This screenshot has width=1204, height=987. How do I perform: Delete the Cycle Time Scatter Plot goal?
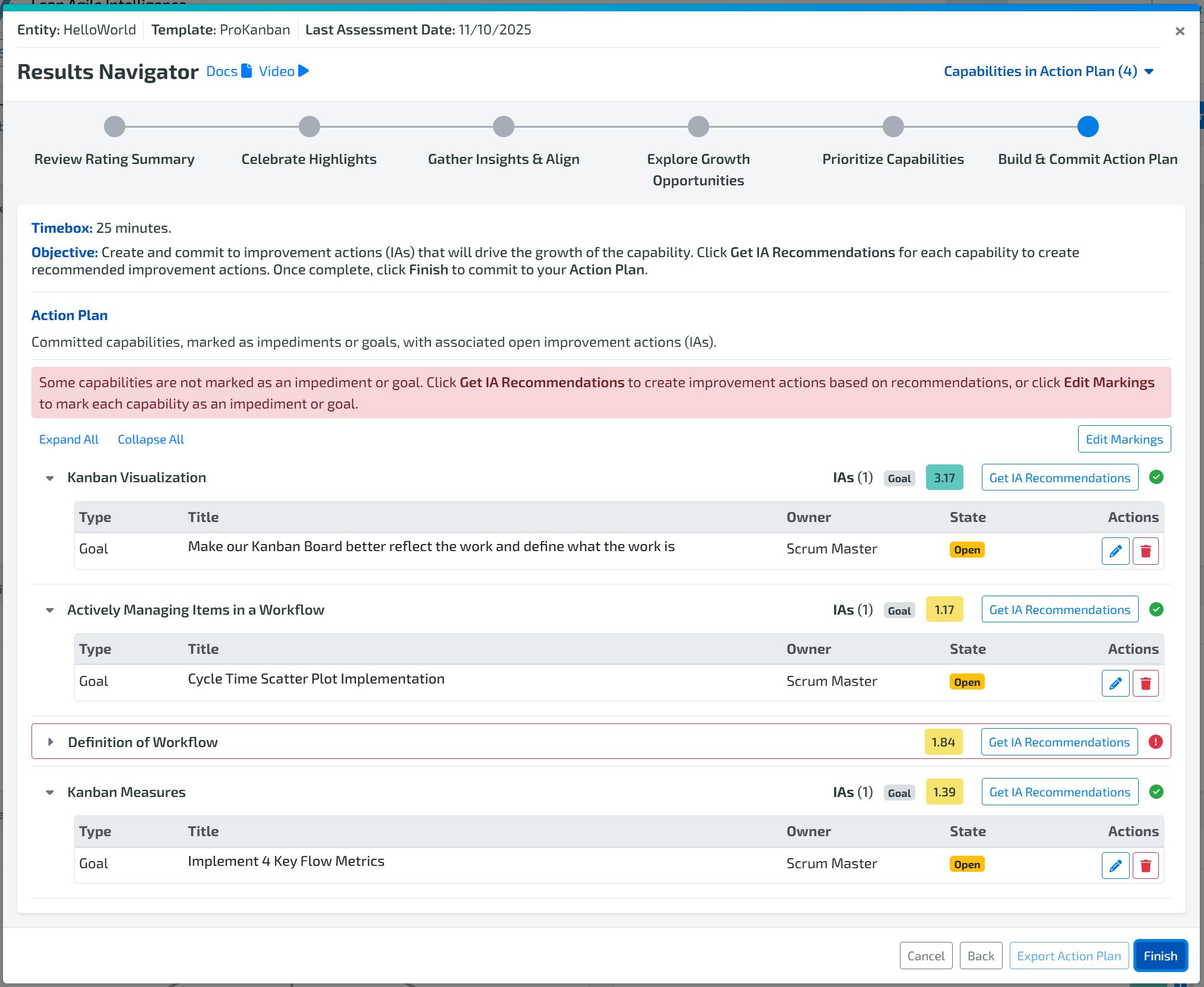(x=1145, y=684)
